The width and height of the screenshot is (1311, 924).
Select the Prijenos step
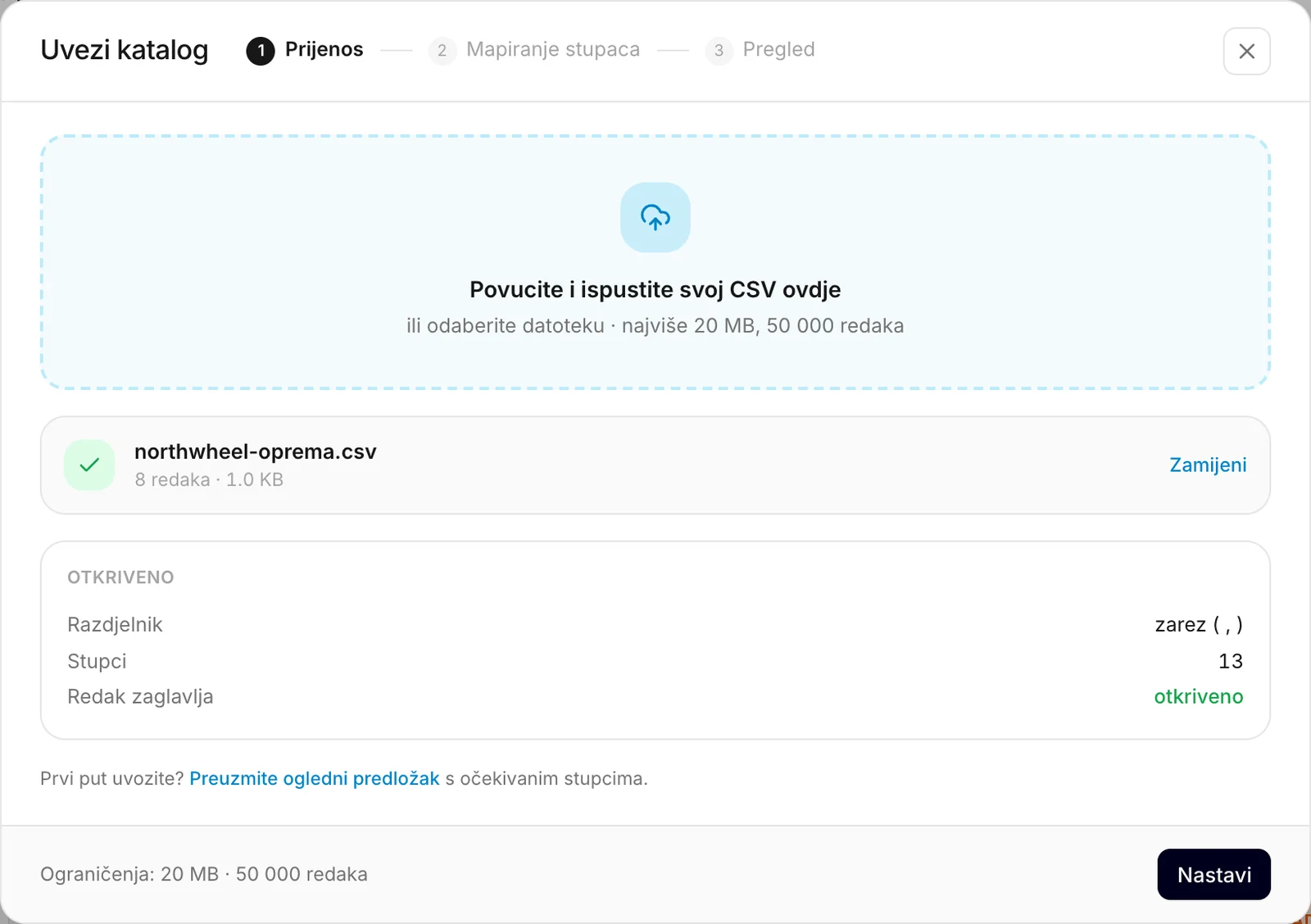click(305, 50)
